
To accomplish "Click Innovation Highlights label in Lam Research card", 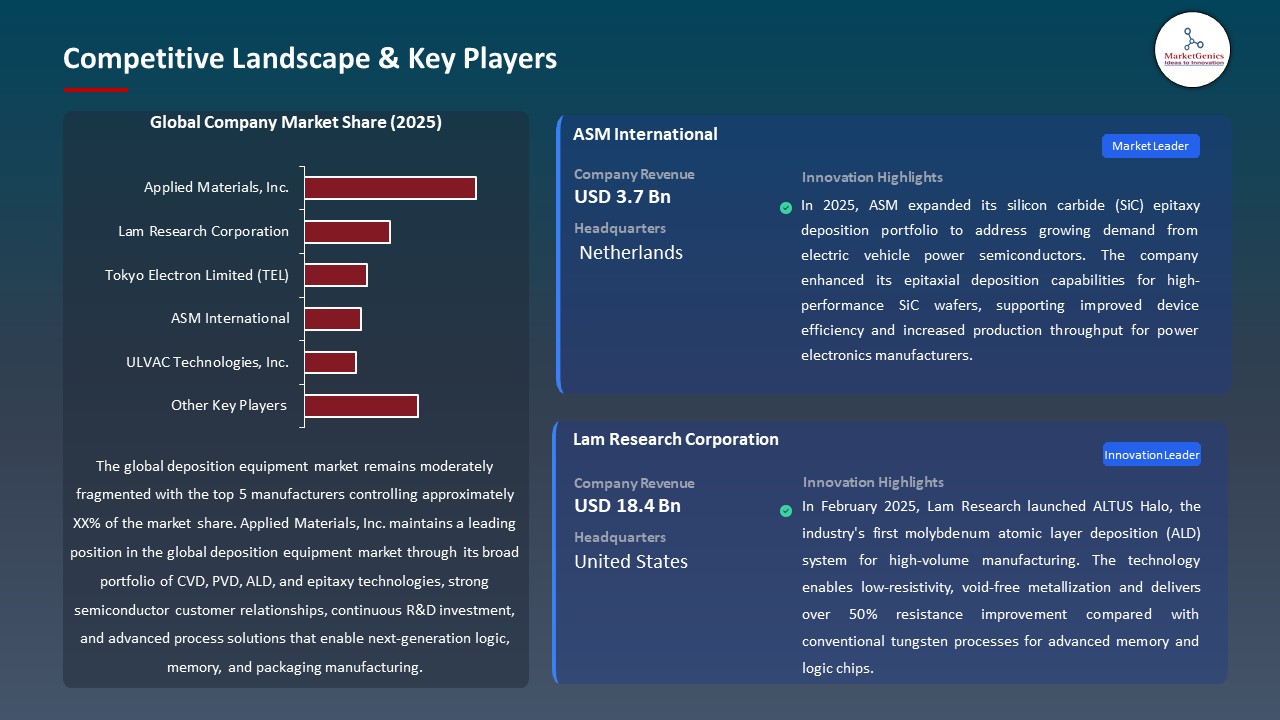I will (x=873, y=483).
